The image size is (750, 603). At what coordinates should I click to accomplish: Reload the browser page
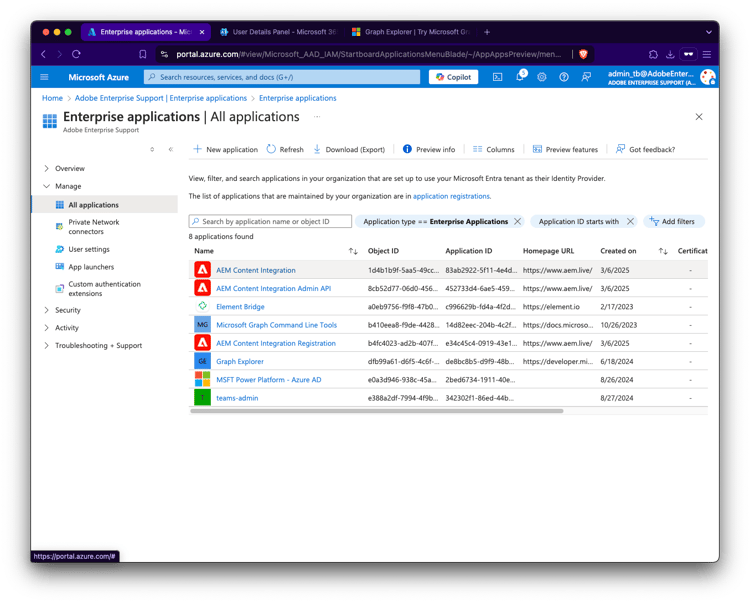coord(76,54)
